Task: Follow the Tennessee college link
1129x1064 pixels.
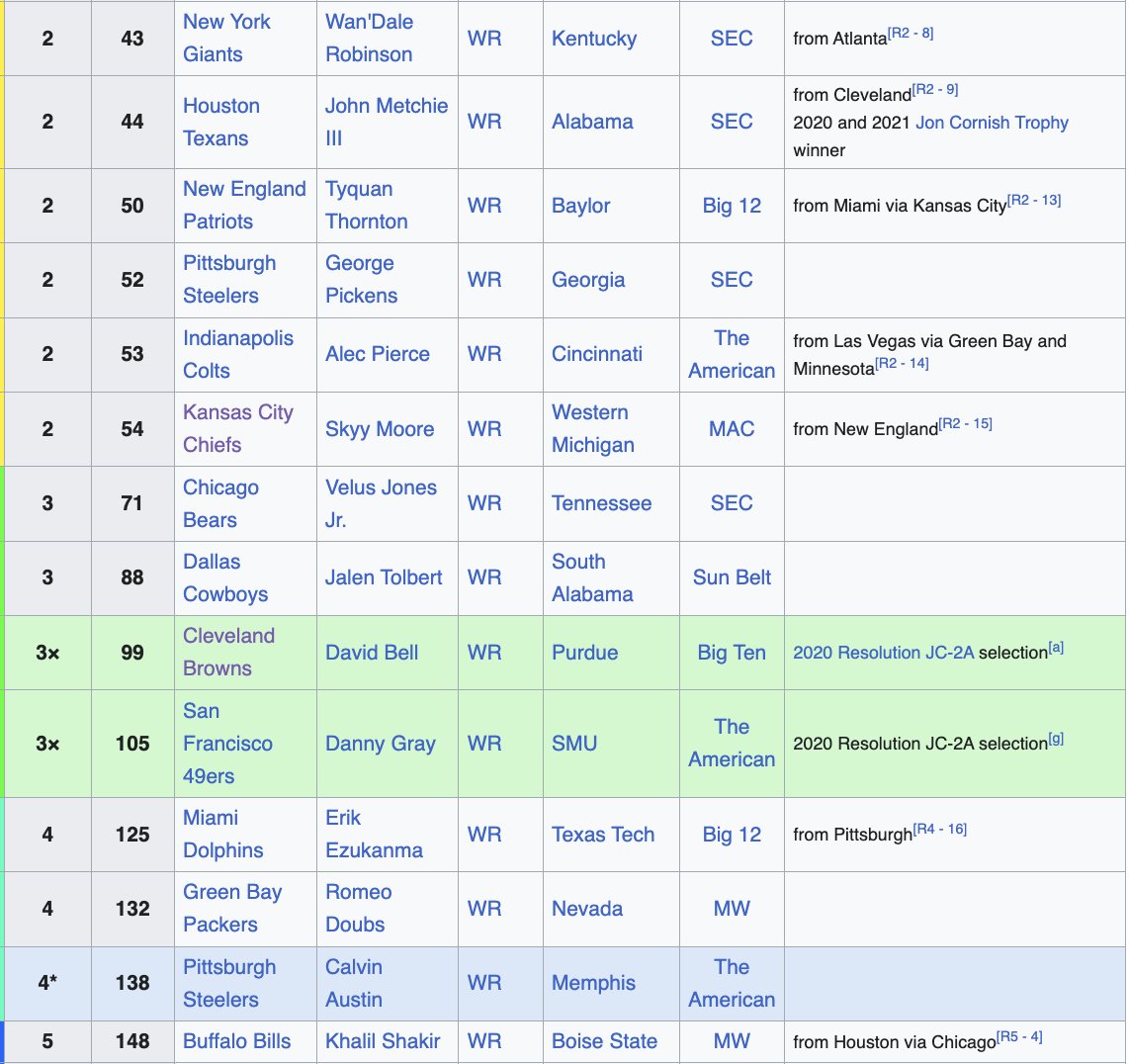Action: (x=601, y=502)
